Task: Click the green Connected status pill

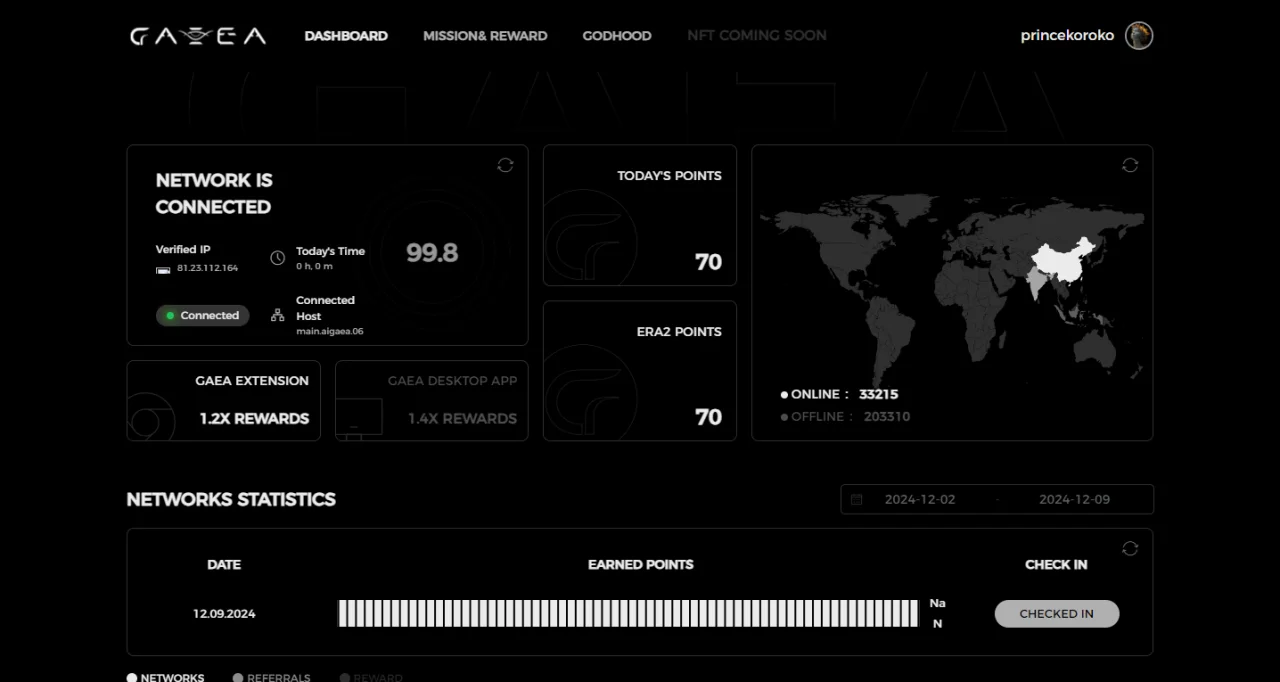Action: [x=202, y=315]
